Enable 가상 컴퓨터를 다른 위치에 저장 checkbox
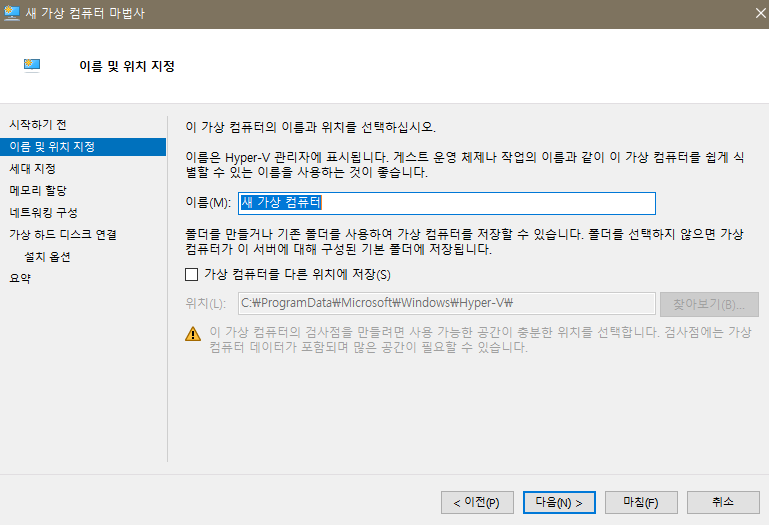769x525 pixels. click(192, 274)
